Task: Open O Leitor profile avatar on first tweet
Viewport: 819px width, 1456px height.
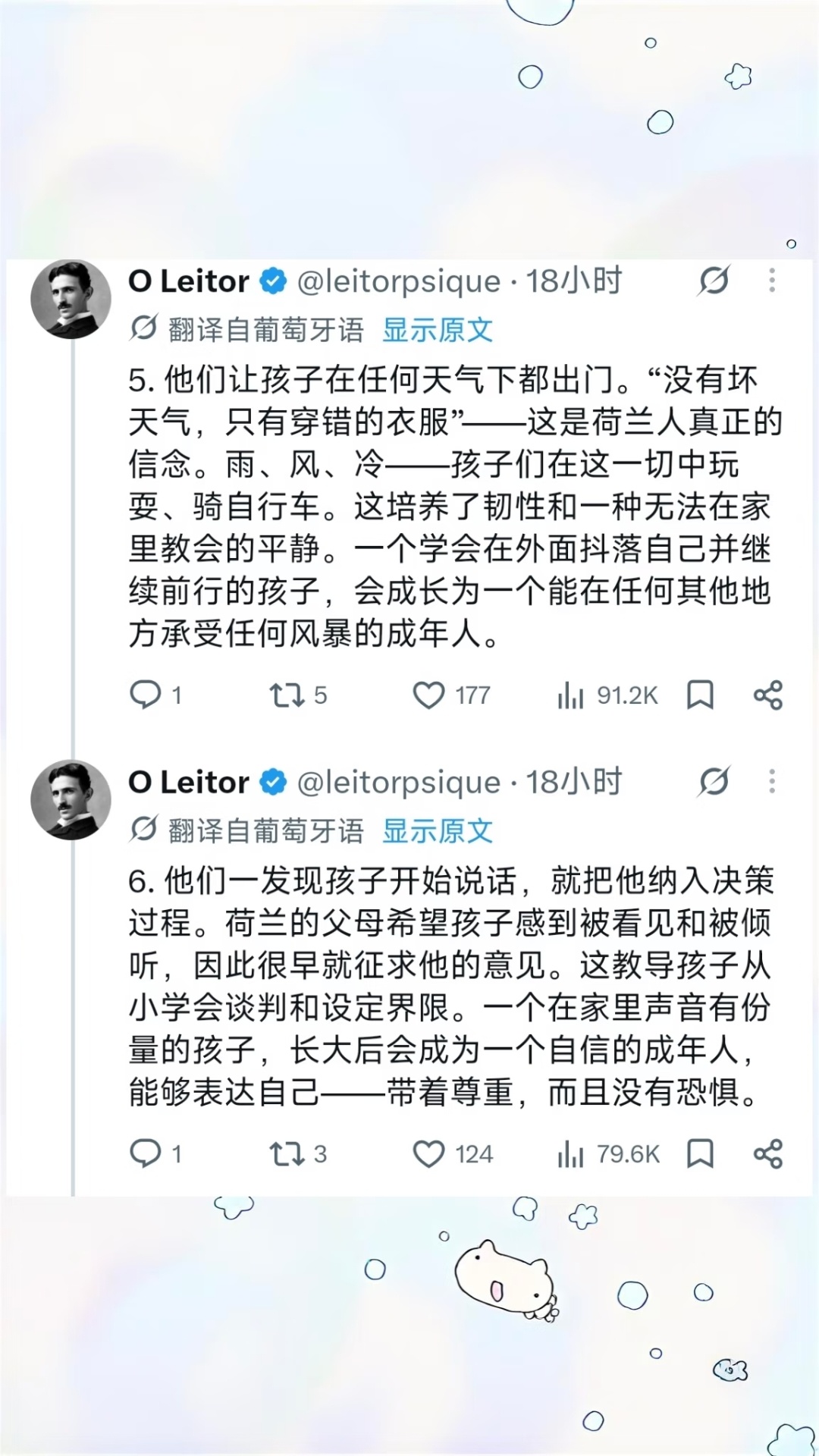Action: click(71, 299)
